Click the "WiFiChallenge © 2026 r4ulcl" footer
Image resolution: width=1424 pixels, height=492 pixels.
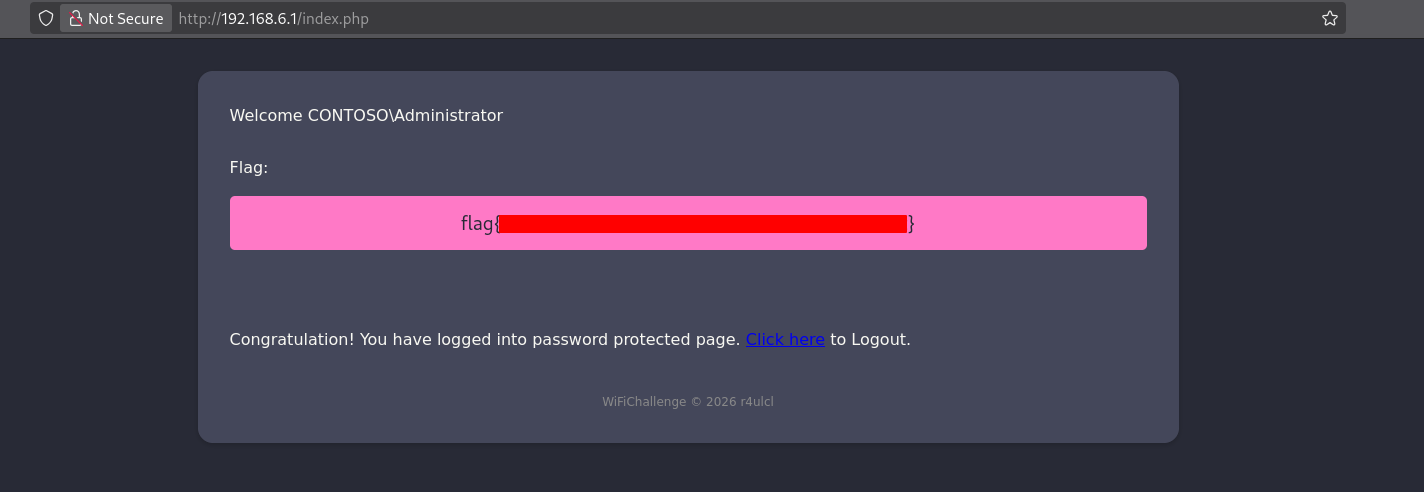[x=688, y=402]
